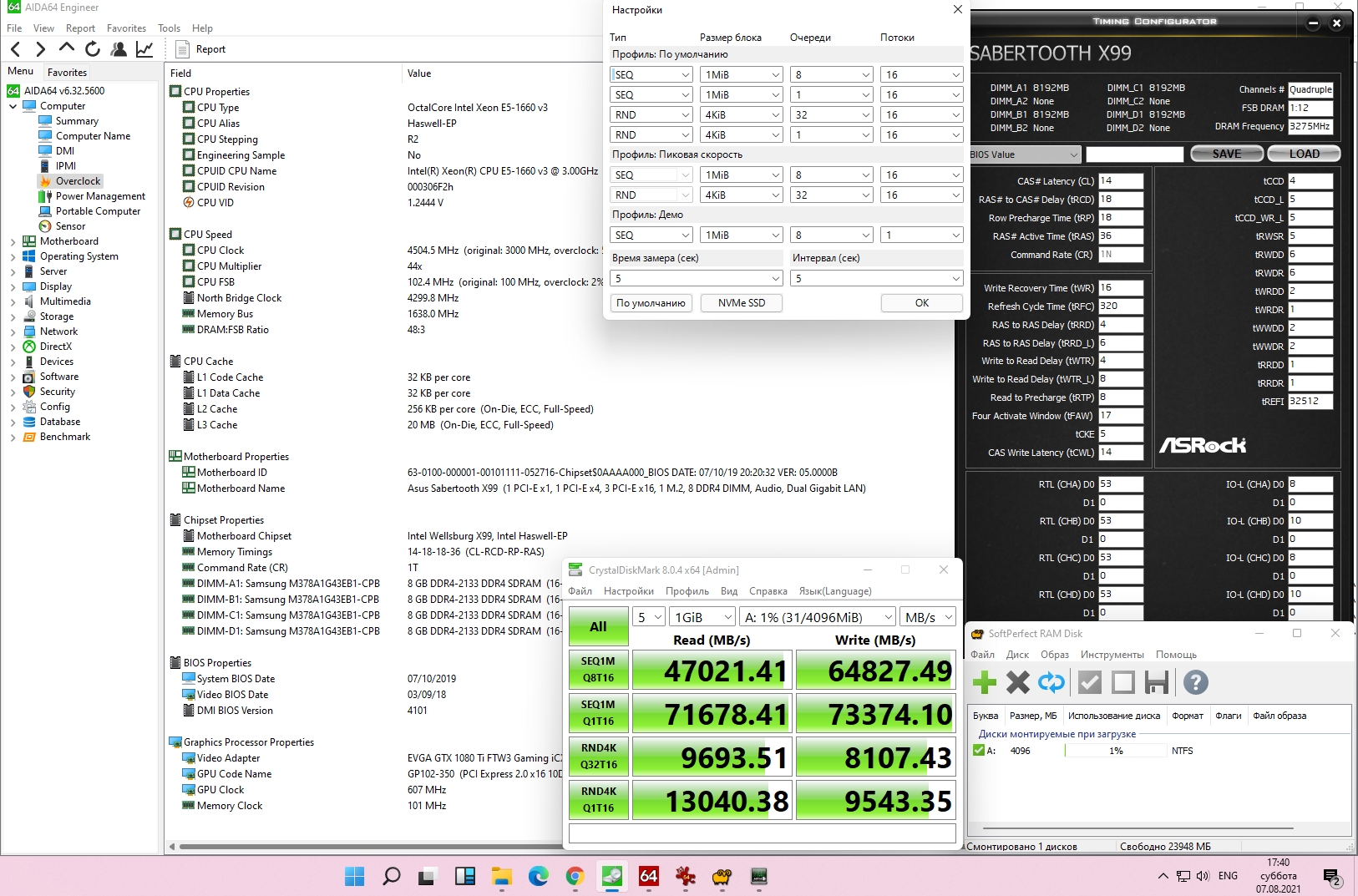Open Microsoft Edge from the taskbar
The height and width of the screenshot is (896, 1358).
[538, 876]
